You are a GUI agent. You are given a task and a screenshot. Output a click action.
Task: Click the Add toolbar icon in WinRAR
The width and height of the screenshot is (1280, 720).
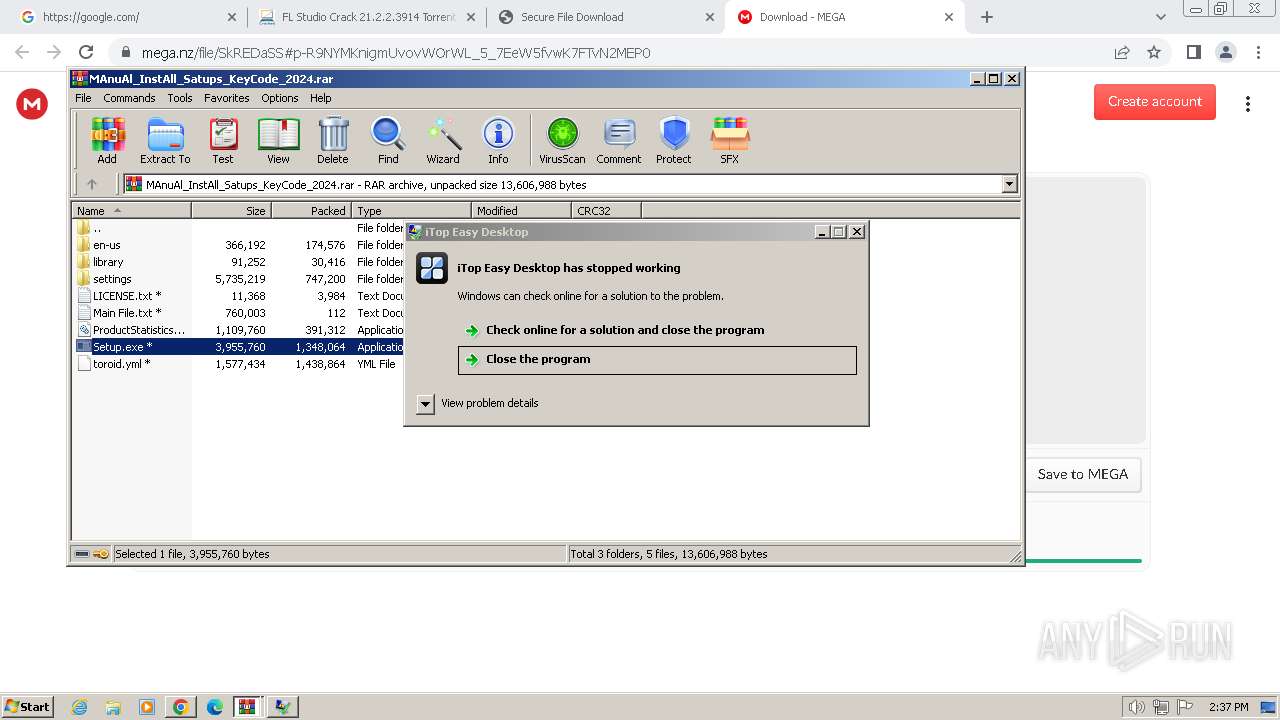(x=107, y=140)
